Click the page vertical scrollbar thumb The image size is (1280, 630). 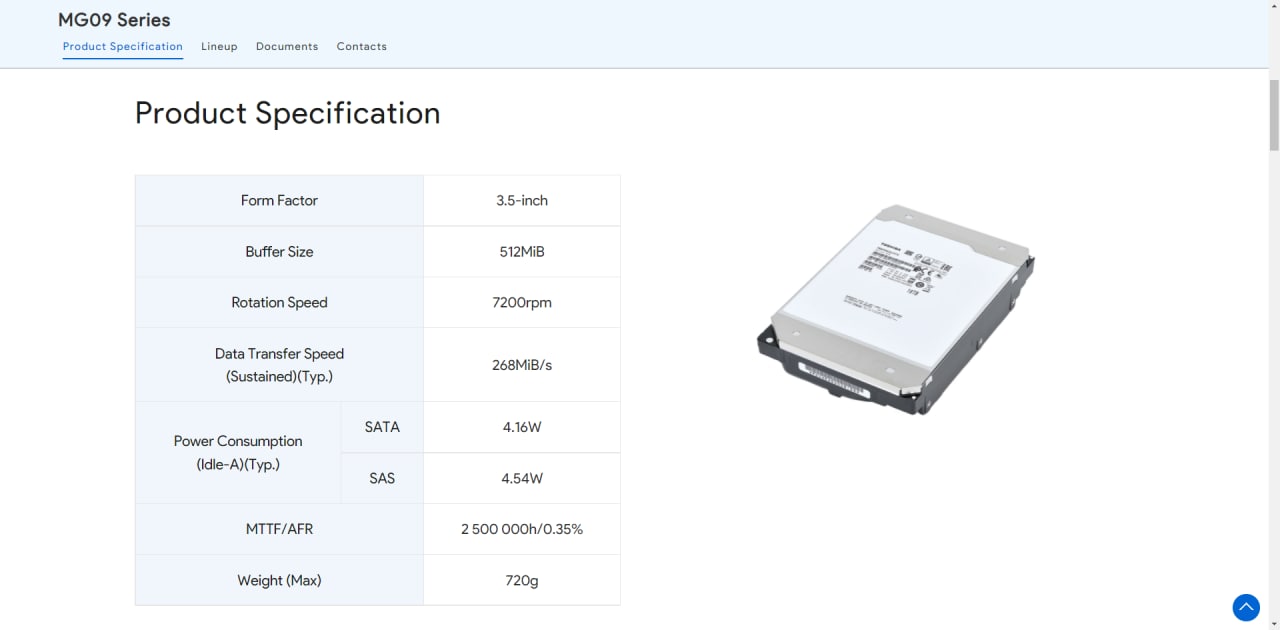[x=1274, y=115]
